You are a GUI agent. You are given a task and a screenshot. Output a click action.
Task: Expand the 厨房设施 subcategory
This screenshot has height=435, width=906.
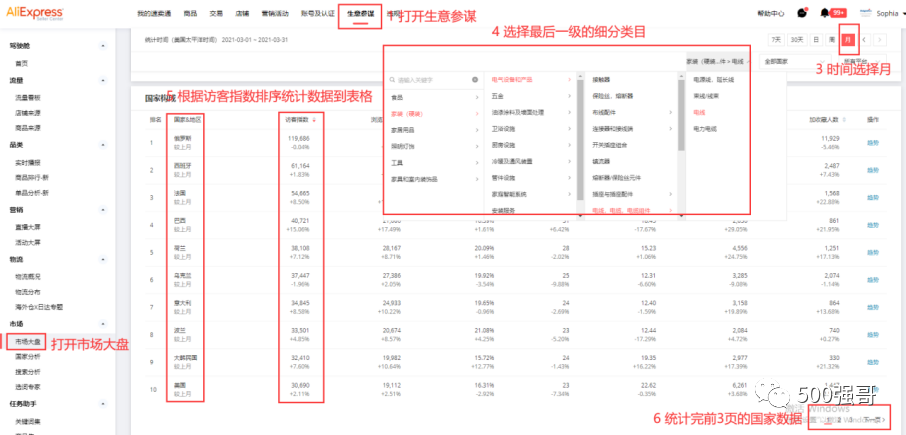(531, 144)
